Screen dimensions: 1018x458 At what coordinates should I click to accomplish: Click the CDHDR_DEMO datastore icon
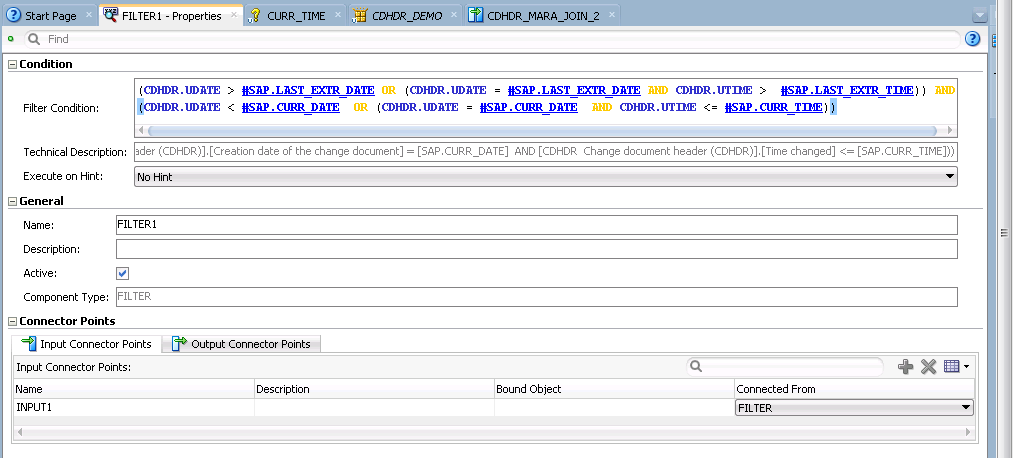point(360,16)
